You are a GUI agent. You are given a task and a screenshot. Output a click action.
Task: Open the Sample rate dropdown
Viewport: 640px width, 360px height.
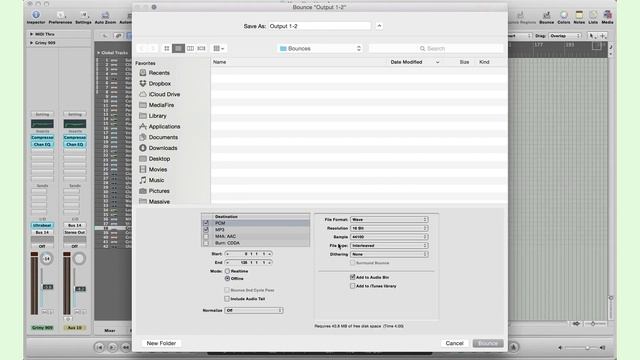pos(389,237)
